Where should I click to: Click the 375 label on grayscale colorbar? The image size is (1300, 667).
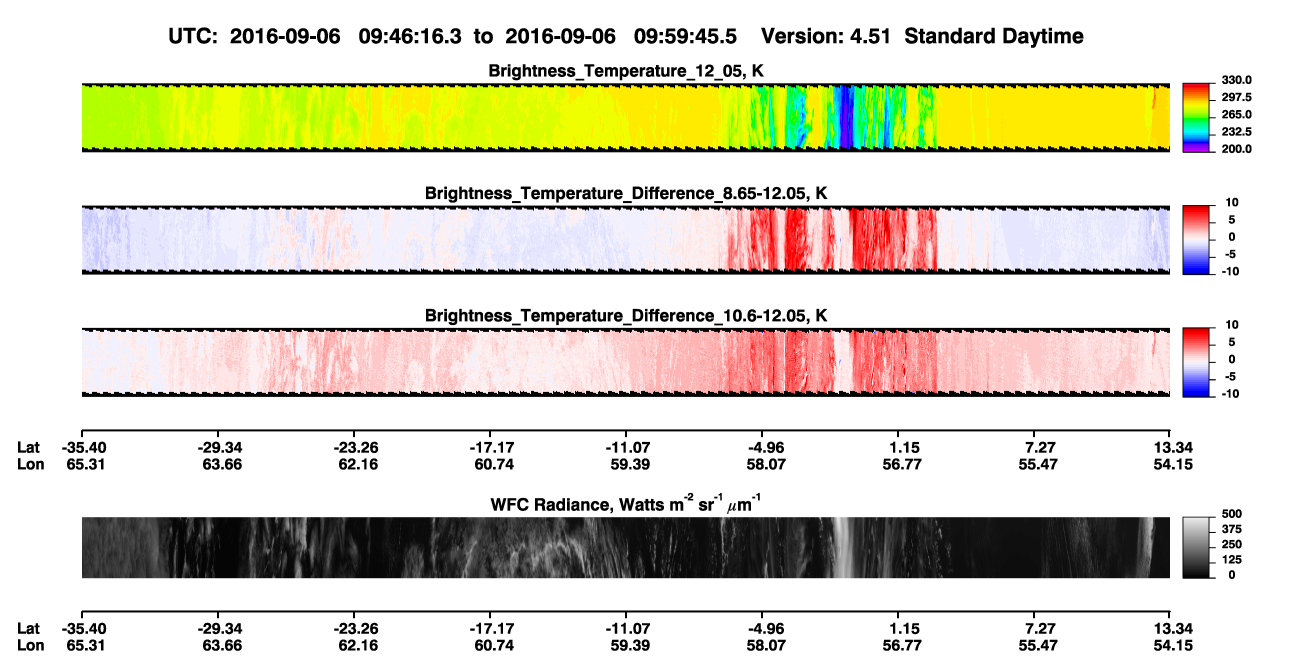coord(1232,528)
